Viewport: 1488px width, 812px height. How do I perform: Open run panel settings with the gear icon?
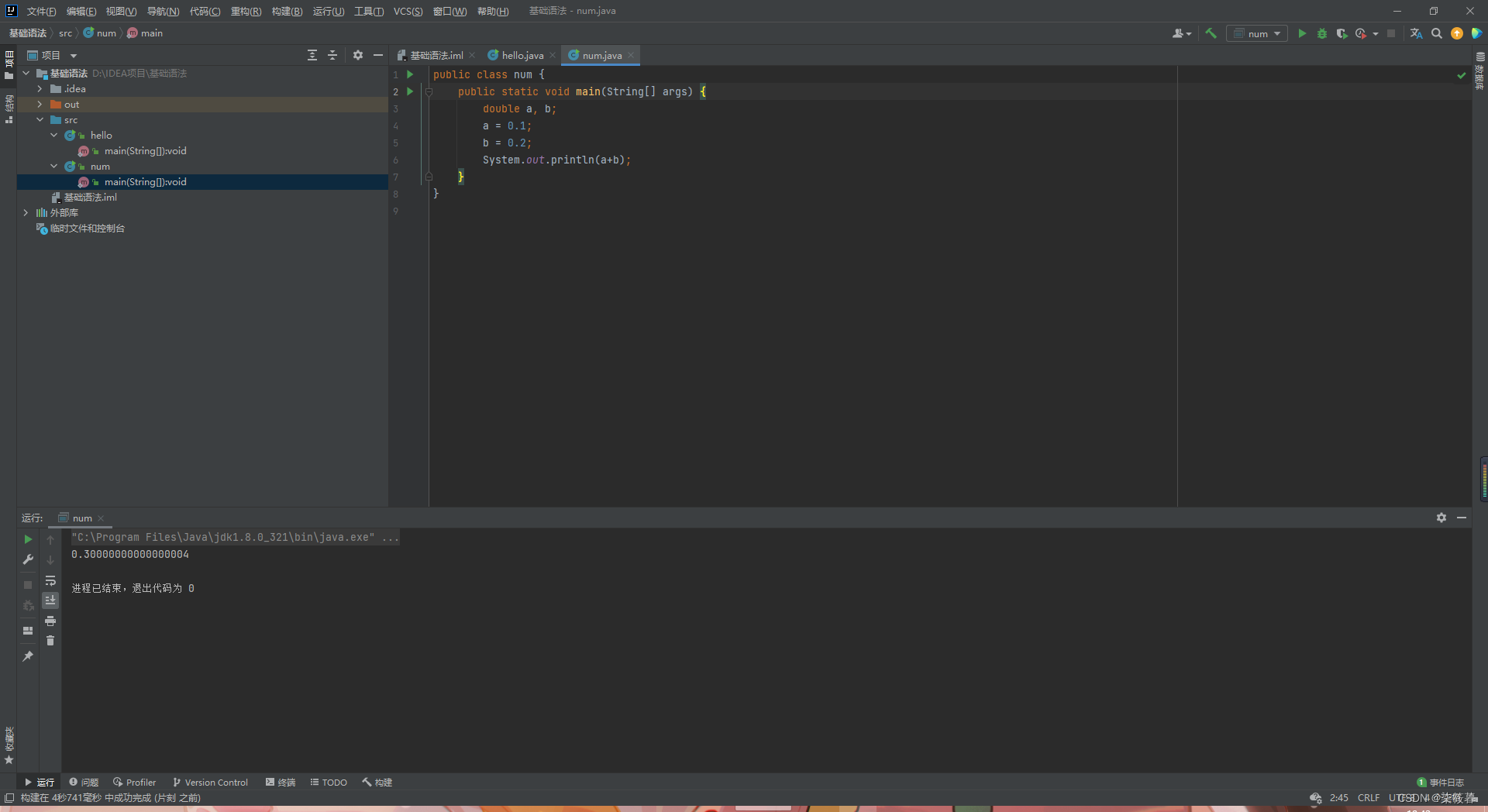click(x=1441, y=518)
